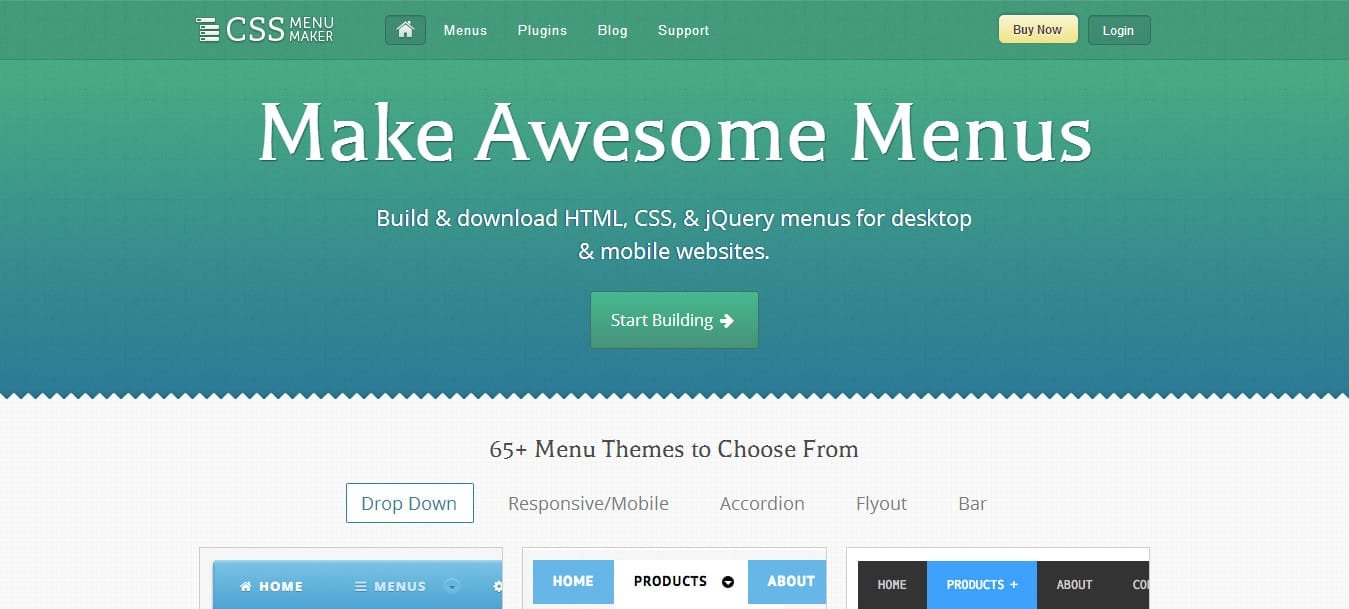The image size is (1349, 609).
Task: Switch to the Responsive/Mobile tab
Action: 588,503
